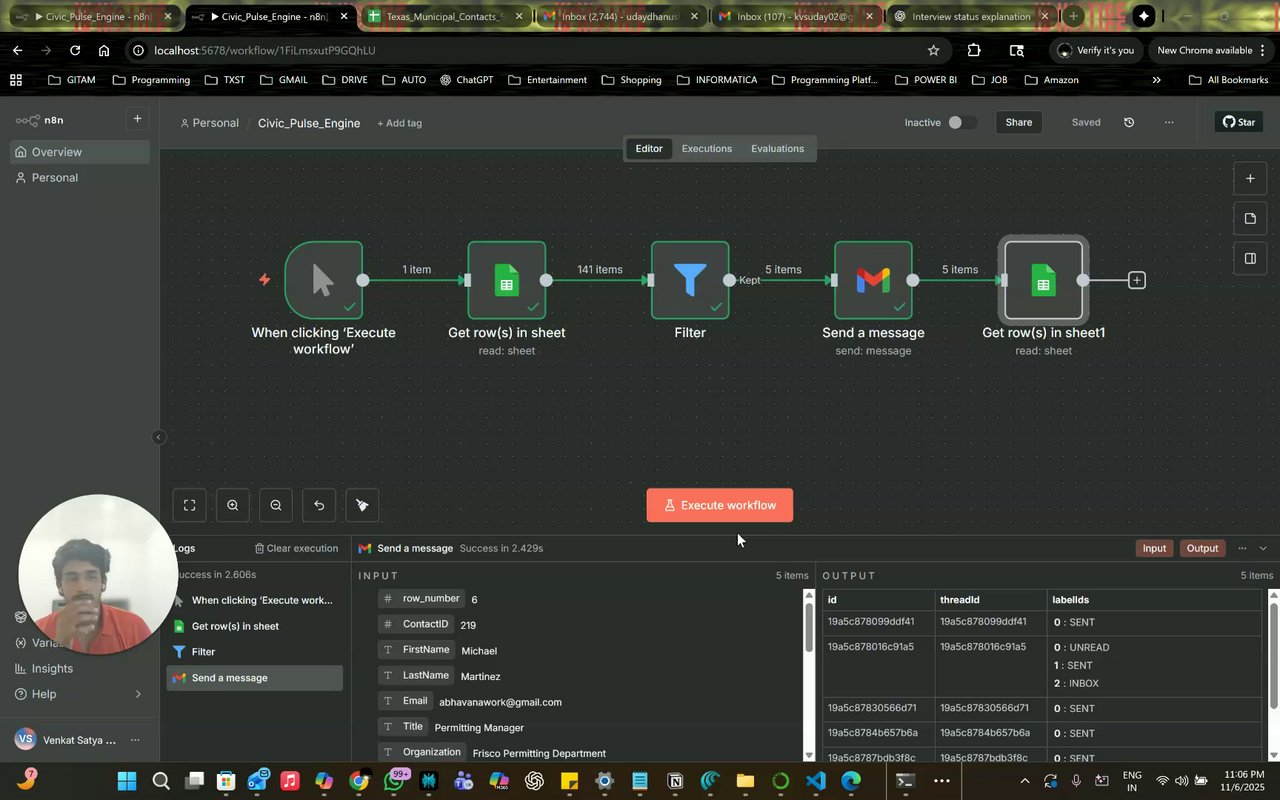The height and width of the screenshot is (800, 1280).
Task: Collapse the logs panel with chevron
Action: click(x=1263, y=548)
